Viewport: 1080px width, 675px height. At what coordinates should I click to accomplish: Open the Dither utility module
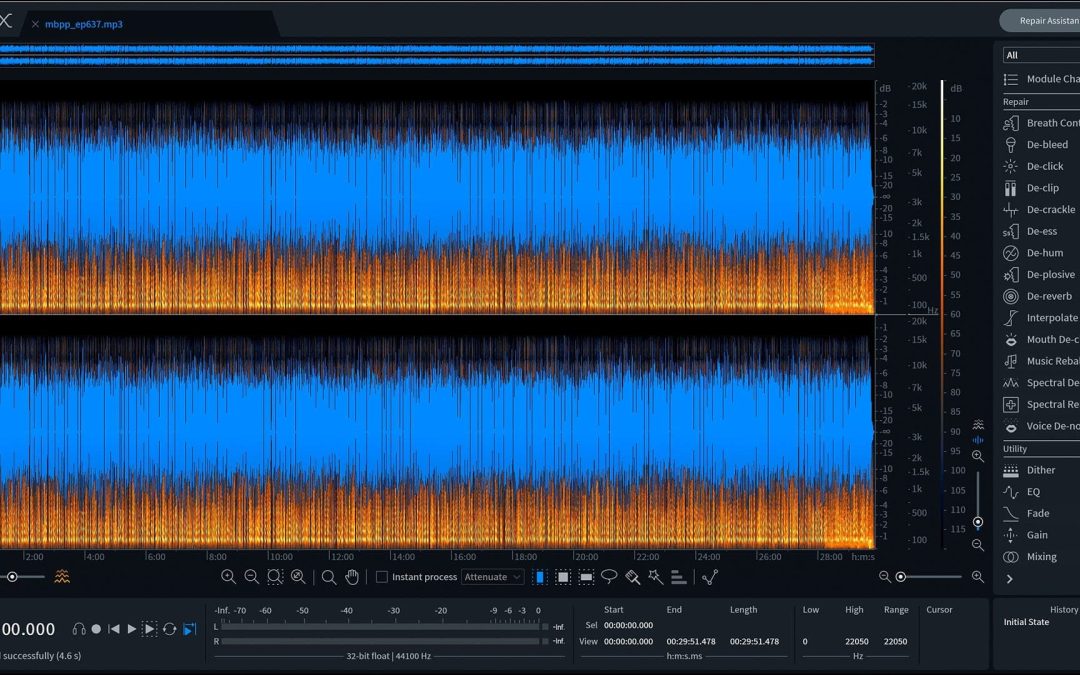(x=1040, y=470)
